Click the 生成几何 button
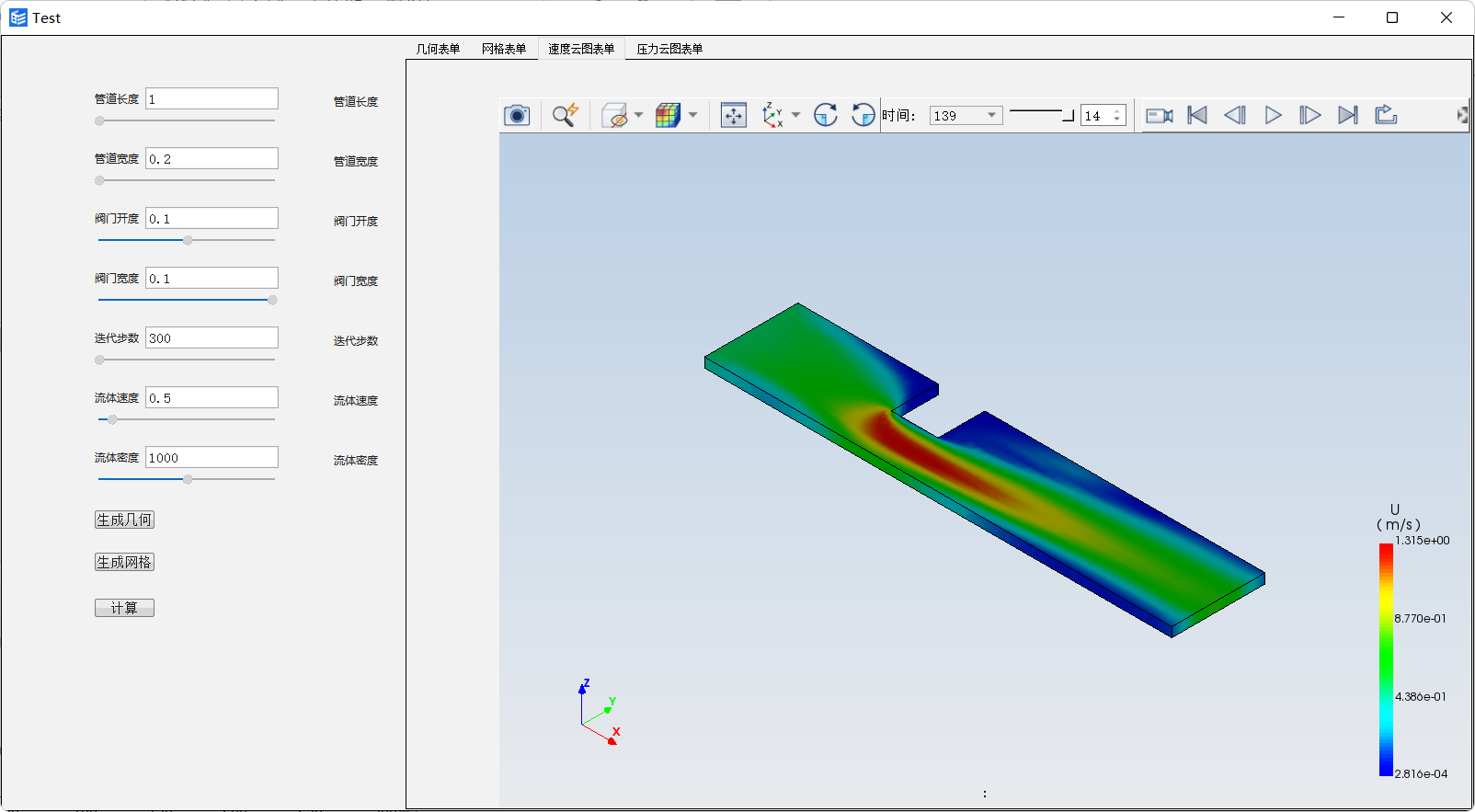 124,520
